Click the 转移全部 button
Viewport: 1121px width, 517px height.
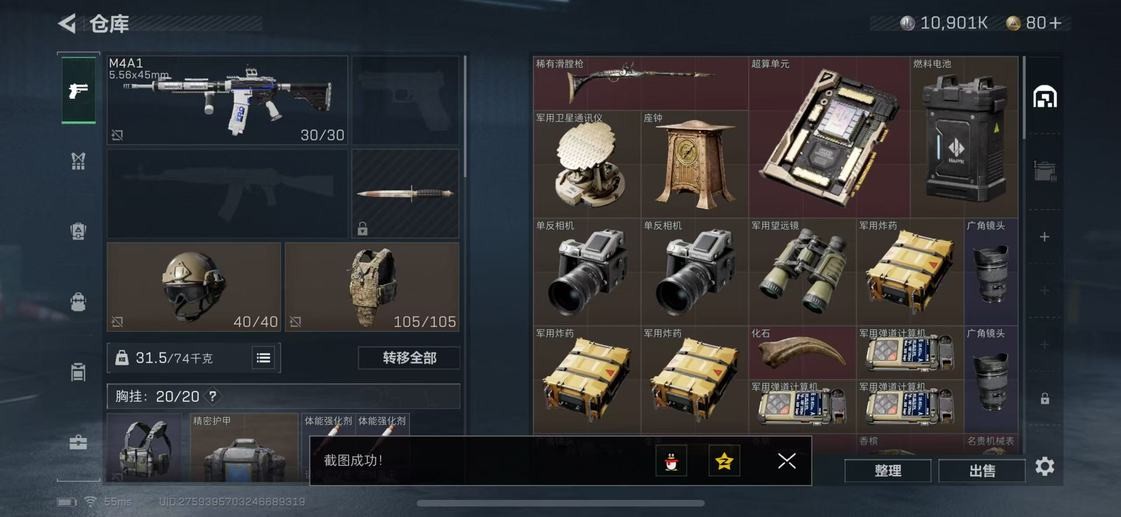coord(409,358)
